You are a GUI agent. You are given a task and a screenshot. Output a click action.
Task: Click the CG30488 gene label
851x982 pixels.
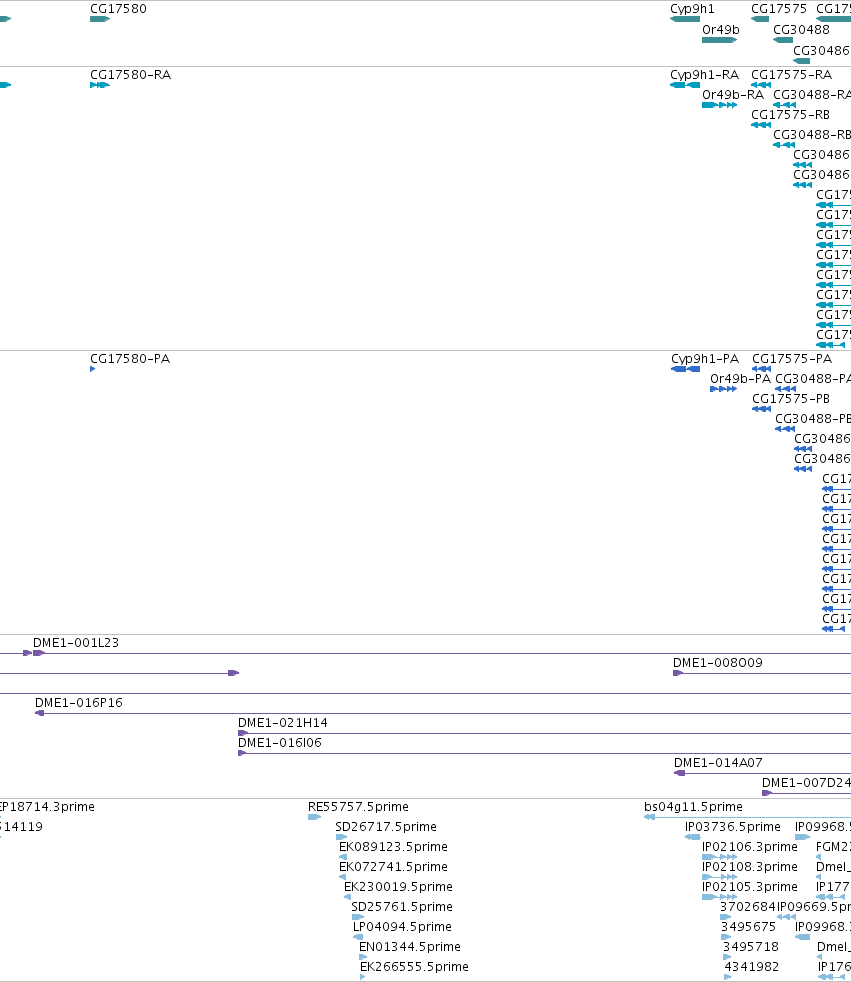click(801, 29)
